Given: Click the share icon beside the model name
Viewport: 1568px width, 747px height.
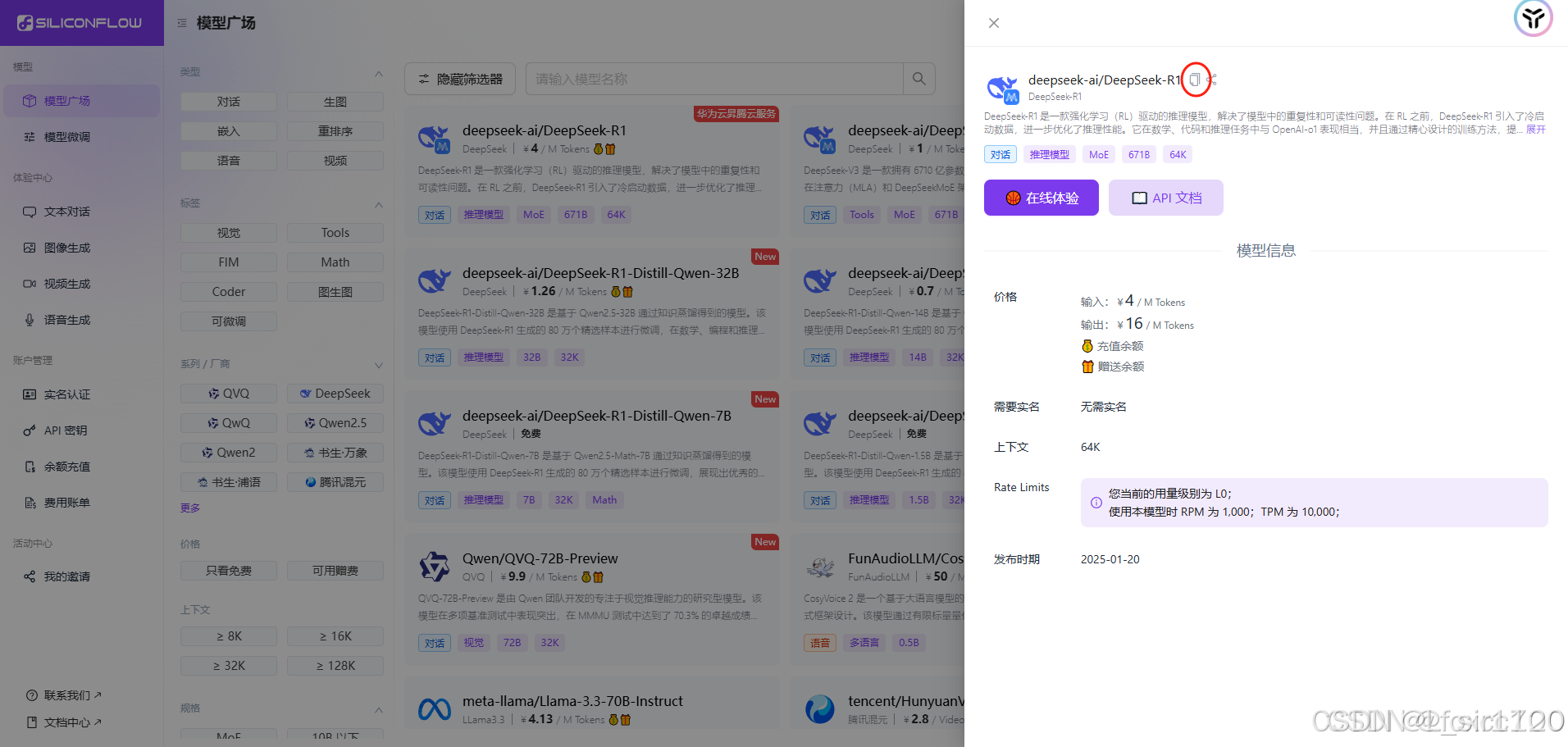Looking at the screenshot, I should (1212, 80).
